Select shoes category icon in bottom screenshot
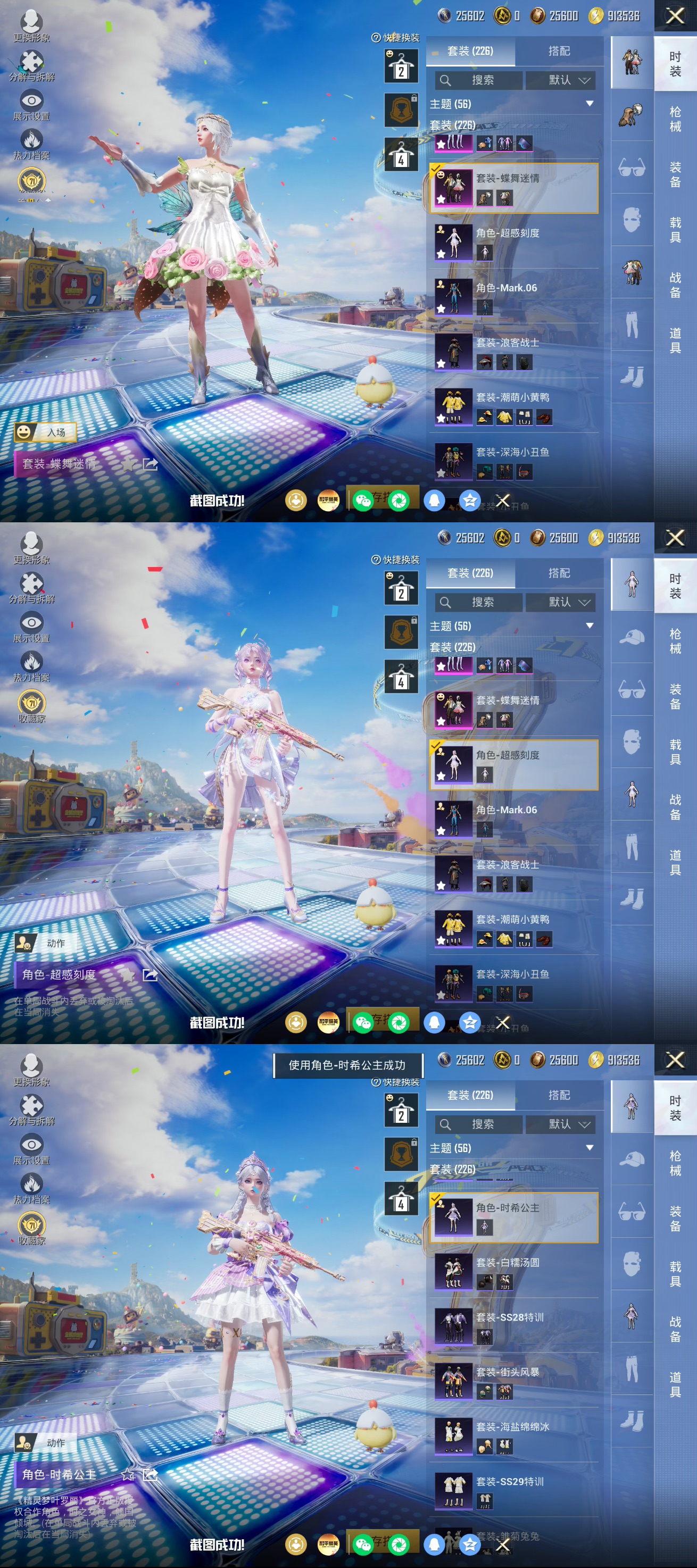 point(631,1421)
